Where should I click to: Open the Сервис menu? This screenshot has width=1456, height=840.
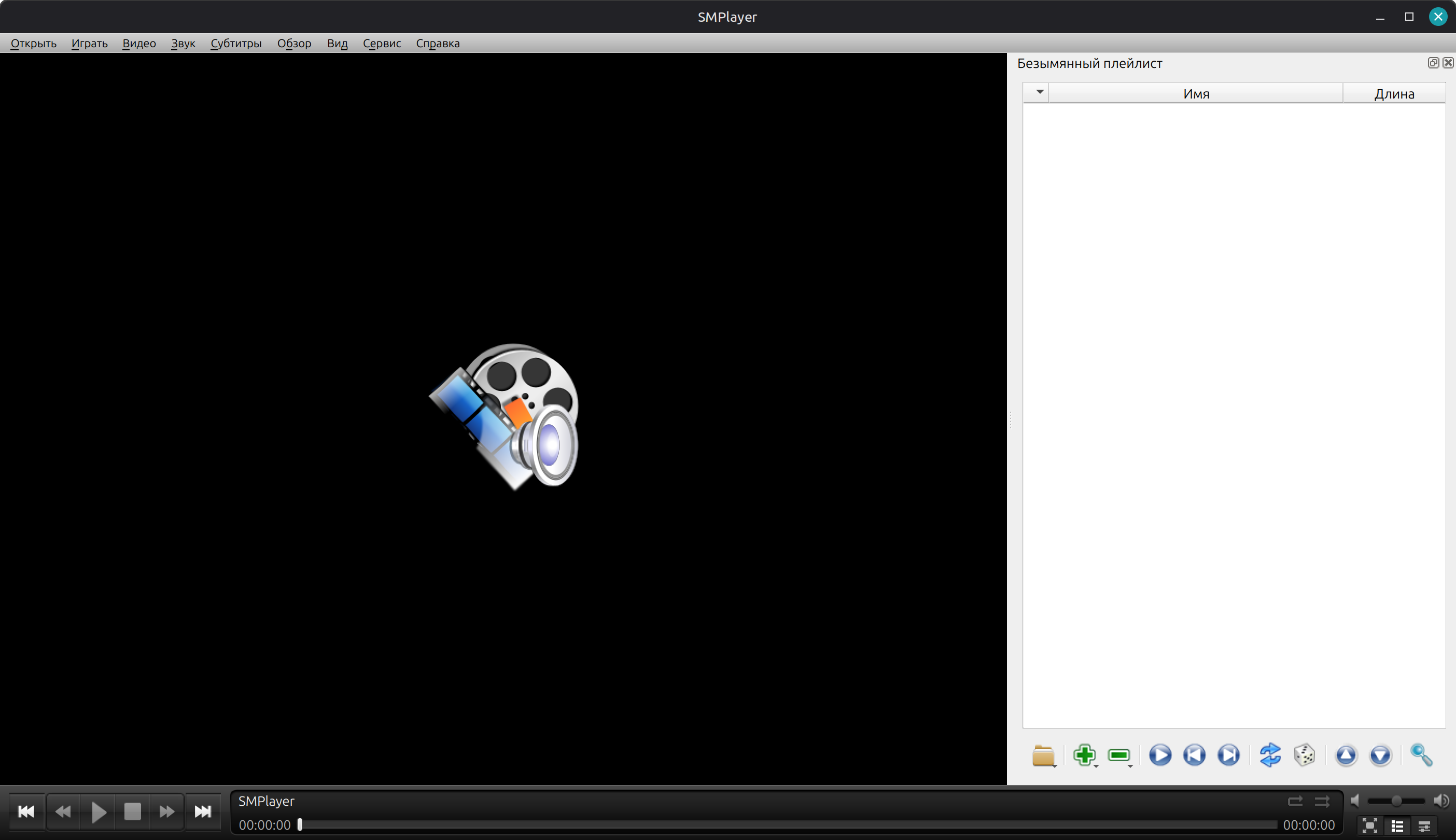tap(382, 43)
